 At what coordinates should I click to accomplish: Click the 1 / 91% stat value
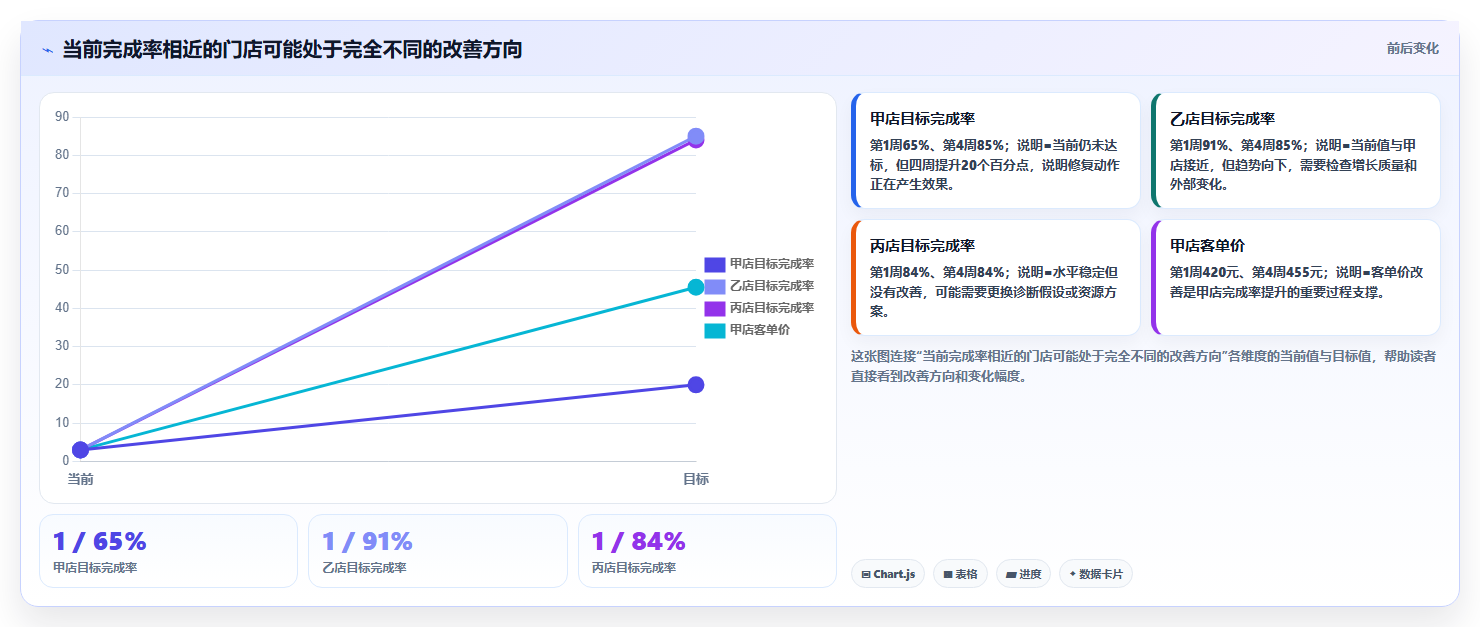(367, 541)
